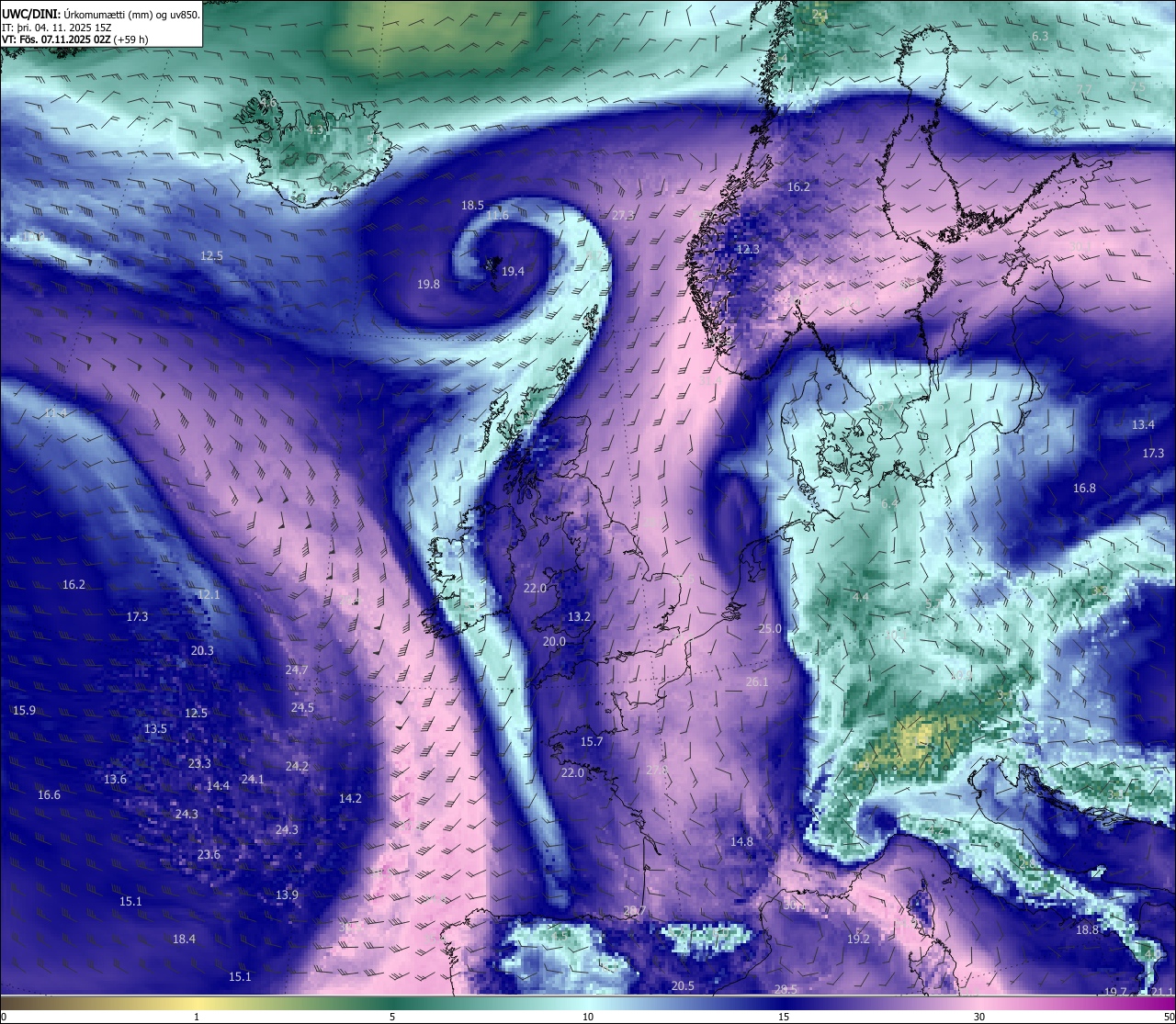Click the 20.5 map value
This screenshot has width=1176, height=1024.
[683, 986]
